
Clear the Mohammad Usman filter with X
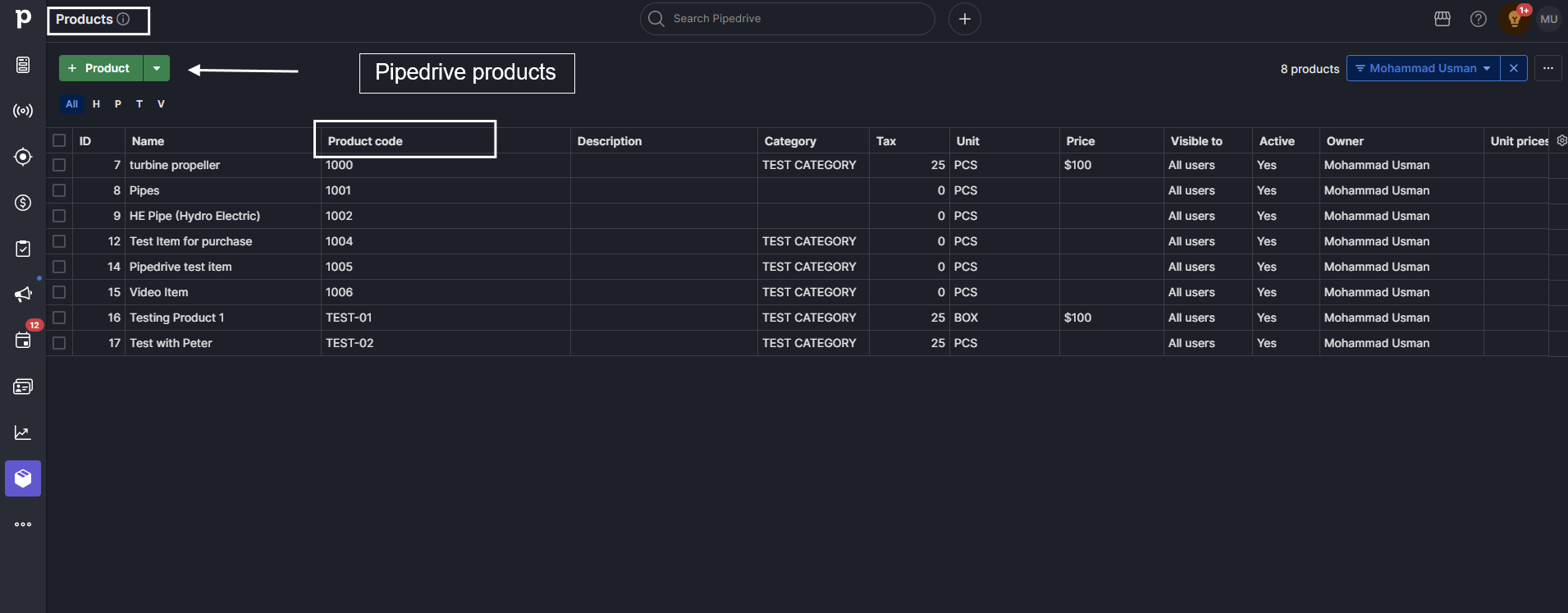pos(1514,68)
